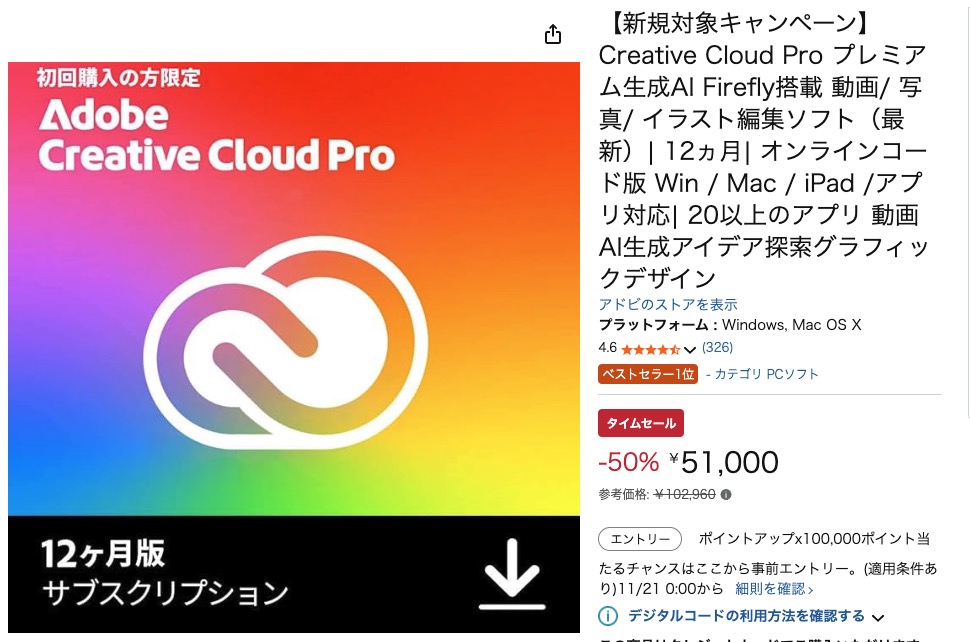Expand デジタルコードの利用方法を確認する chevron
The width and height of the screenshot is (970, 642).
pyautogui.click(x=878, y=617)
